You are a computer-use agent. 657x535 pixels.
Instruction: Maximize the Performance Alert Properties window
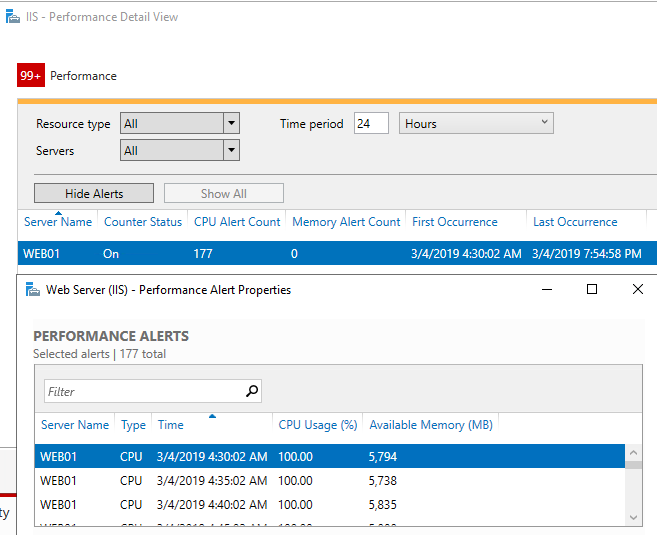click(x=592, y=289)
